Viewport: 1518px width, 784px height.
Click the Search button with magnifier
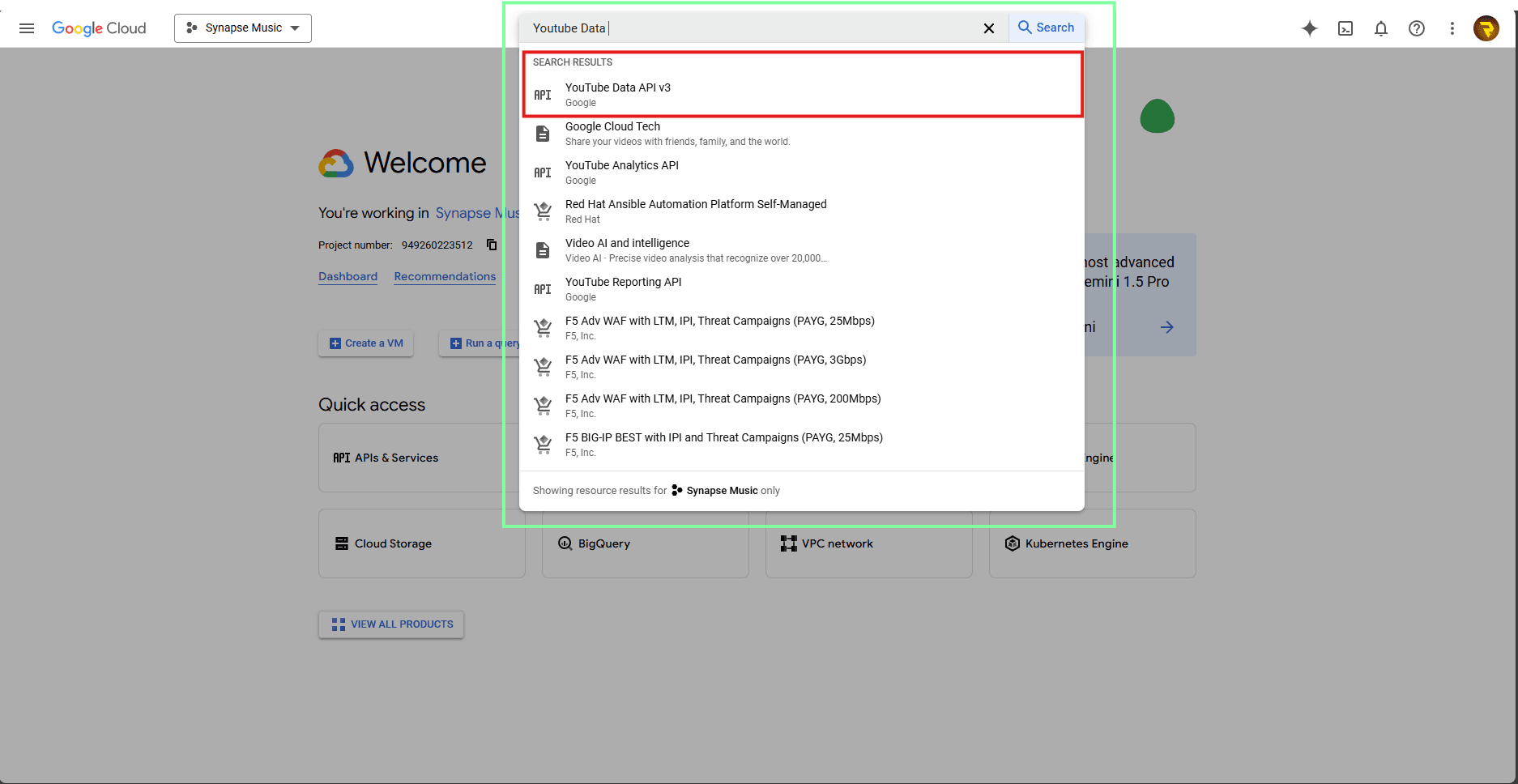(1047, 28)
